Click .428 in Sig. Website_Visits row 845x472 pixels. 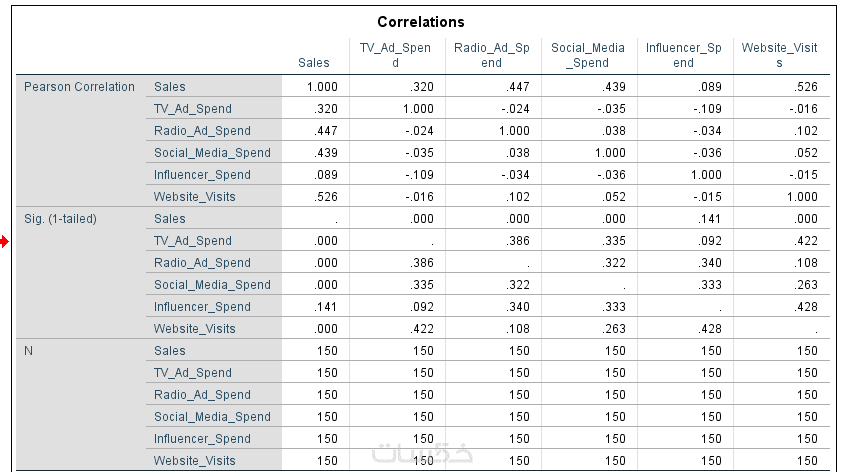(x=708, y=329)
